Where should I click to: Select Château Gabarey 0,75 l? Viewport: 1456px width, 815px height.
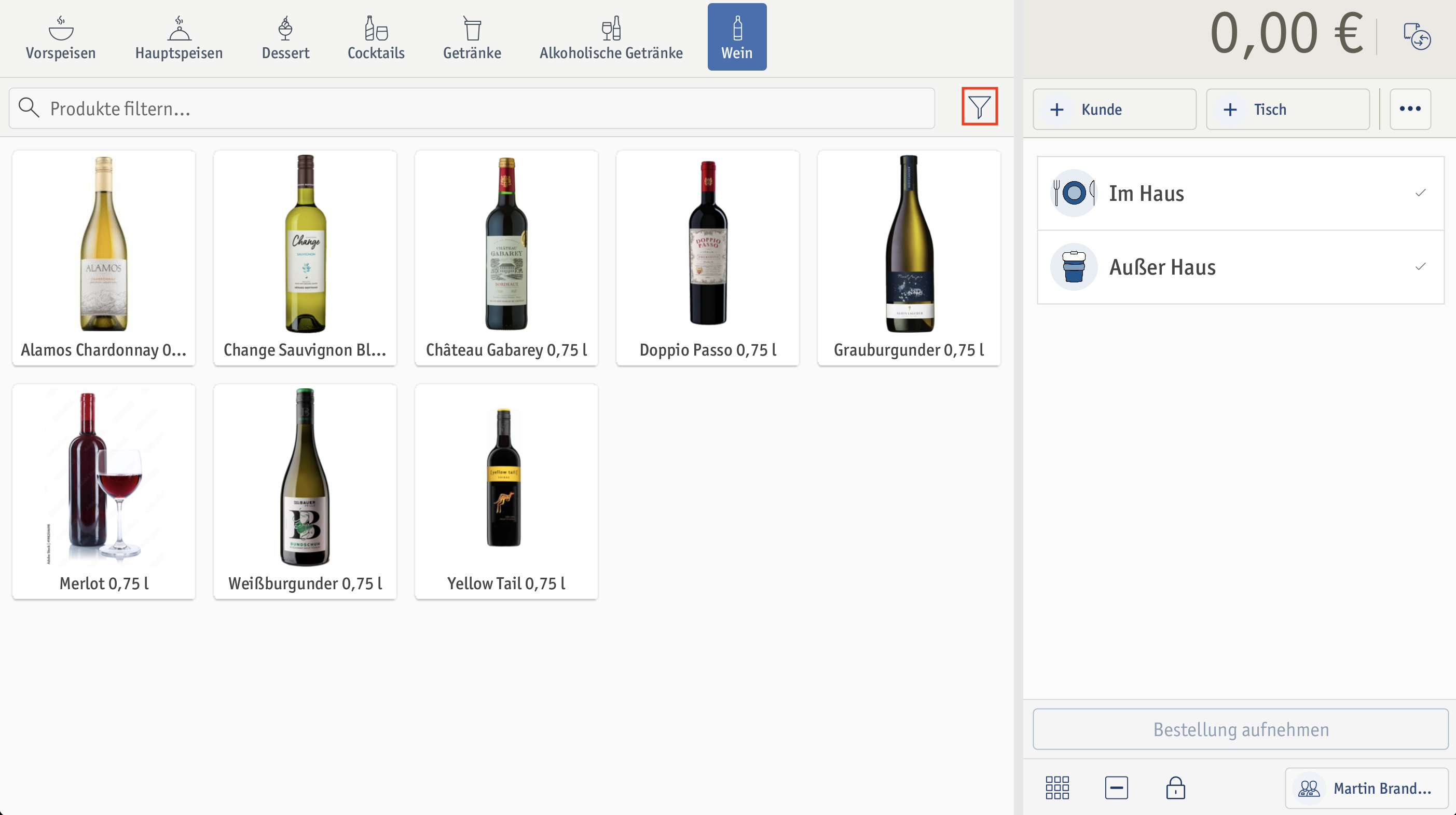point(506,258)
